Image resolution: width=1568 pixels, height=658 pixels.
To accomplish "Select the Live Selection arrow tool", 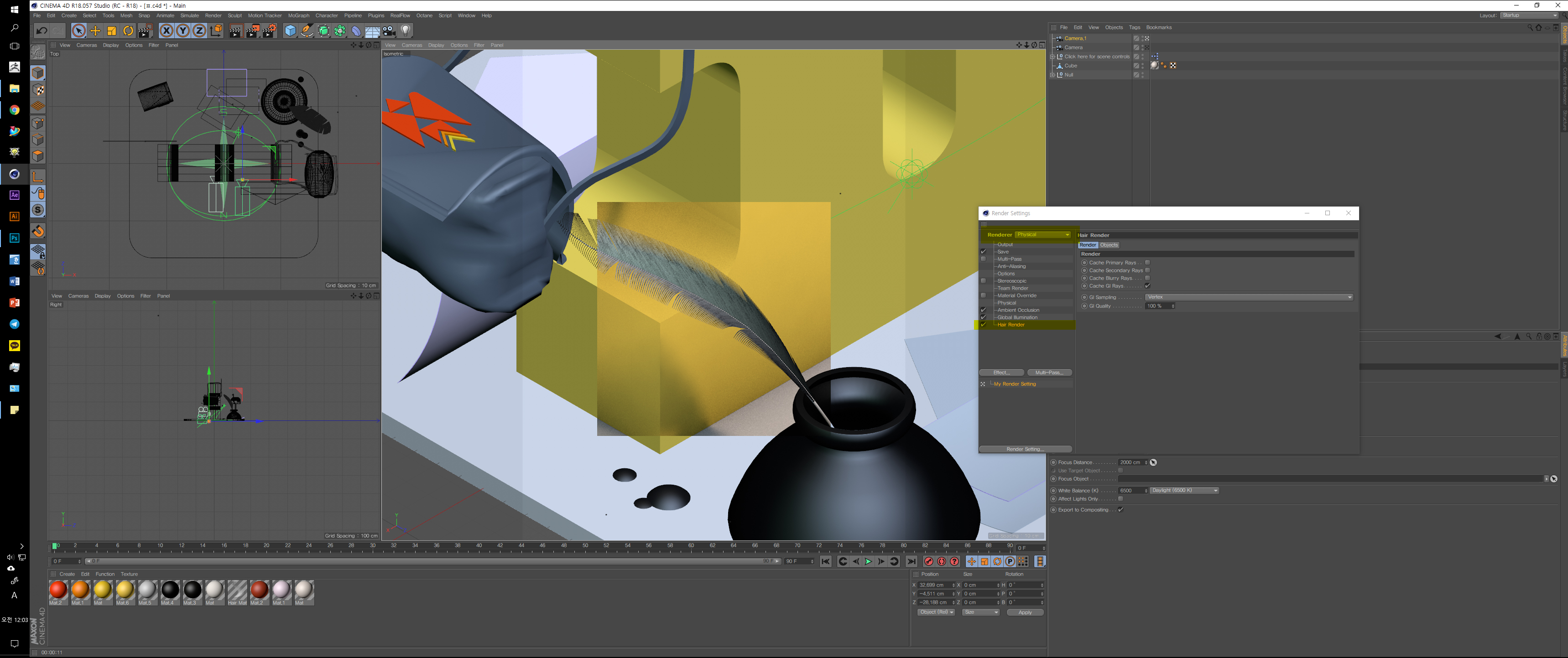I will click(x=78, y=31).
